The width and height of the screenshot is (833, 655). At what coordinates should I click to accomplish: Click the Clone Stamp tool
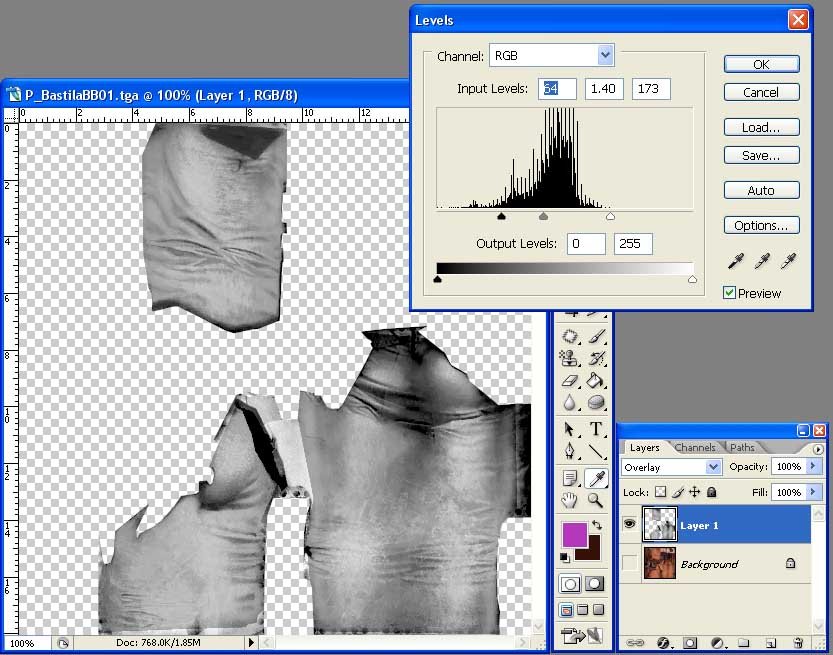pyautogui.click(x=570, y=358)
